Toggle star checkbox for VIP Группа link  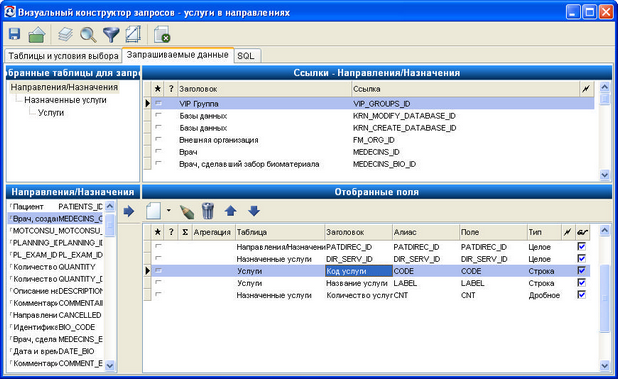[x=158, y=103]
